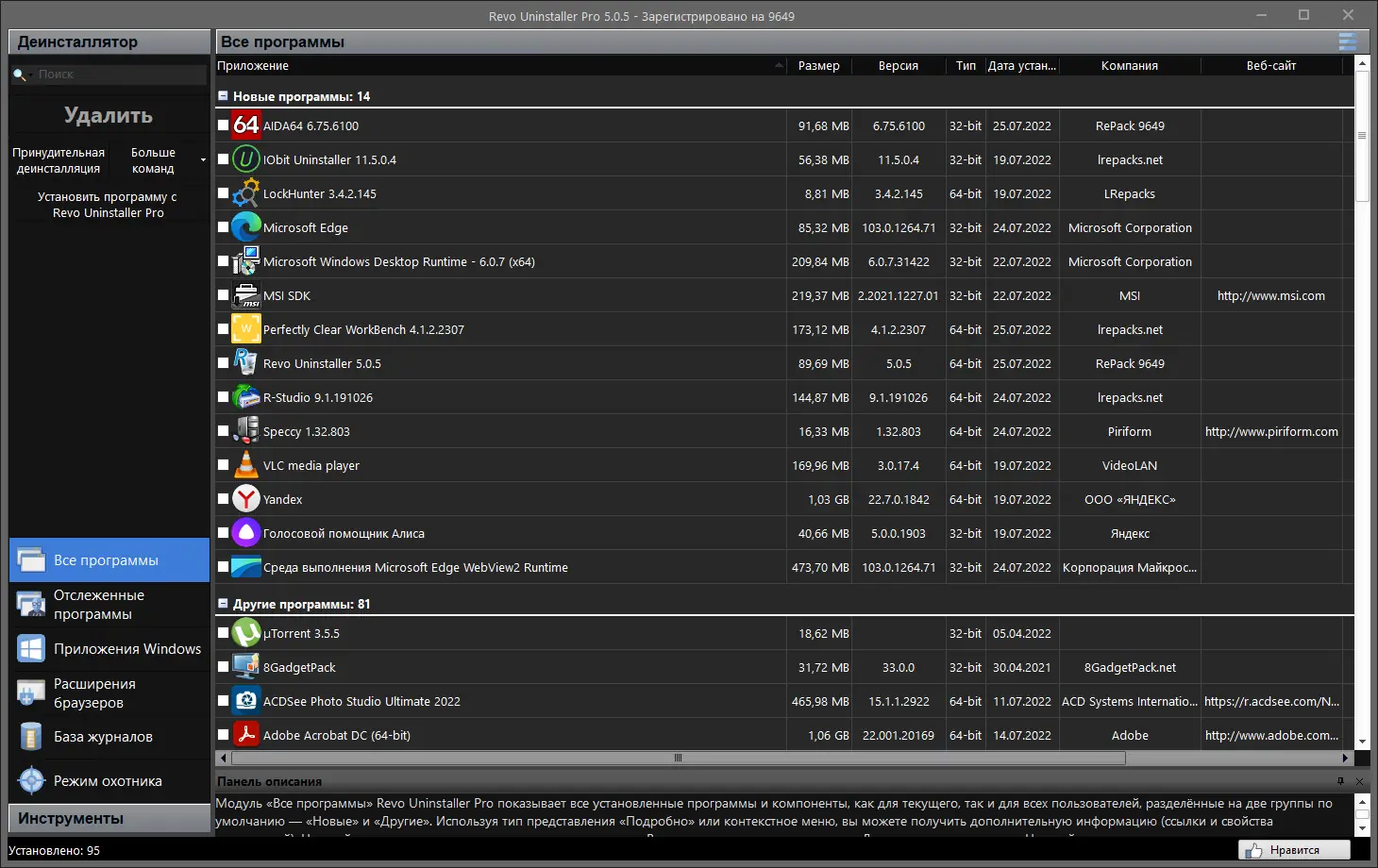Click the 8GadgetPack icon
Screen dimensions: 1378x868
pyautogui.click(x=246, y=667)
